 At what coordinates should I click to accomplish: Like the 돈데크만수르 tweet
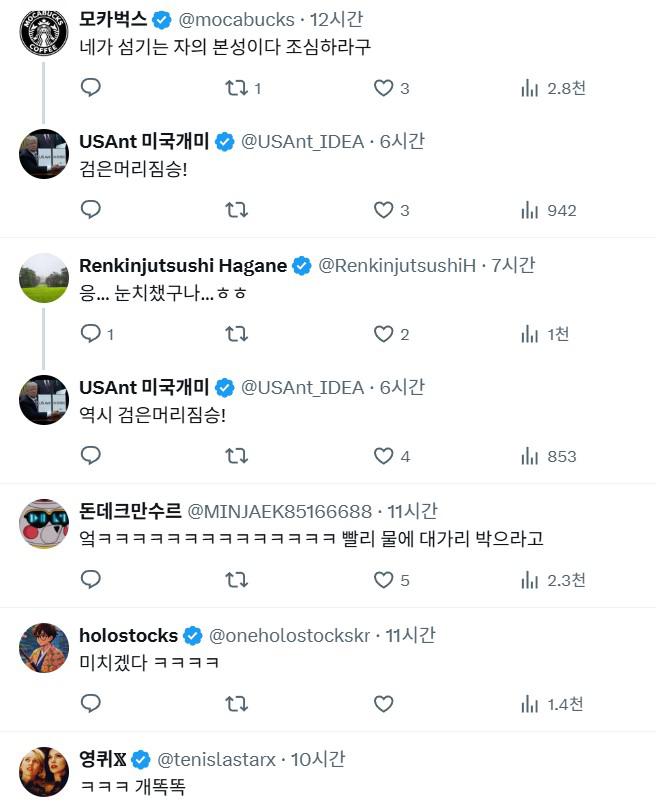click(x=383, y=580)
